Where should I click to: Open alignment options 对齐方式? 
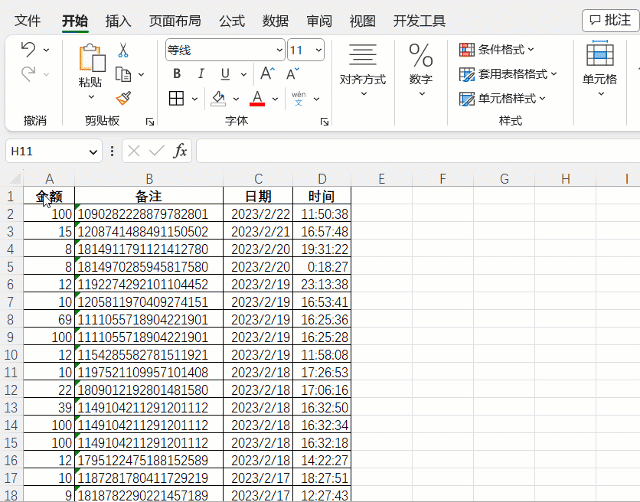363,69
